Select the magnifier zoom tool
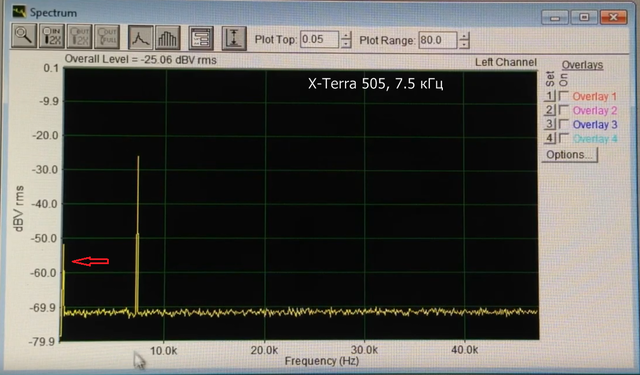640x375 pixels. point(24,36)
